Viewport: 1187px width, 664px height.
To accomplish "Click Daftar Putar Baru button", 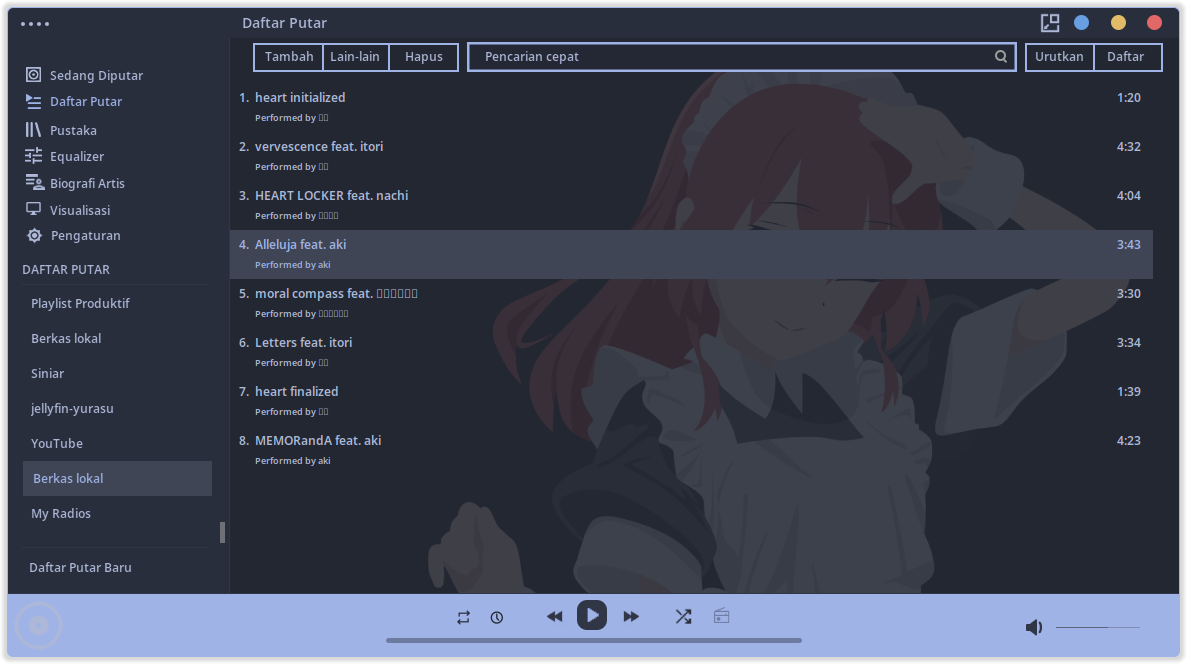I will click(80, 567).
